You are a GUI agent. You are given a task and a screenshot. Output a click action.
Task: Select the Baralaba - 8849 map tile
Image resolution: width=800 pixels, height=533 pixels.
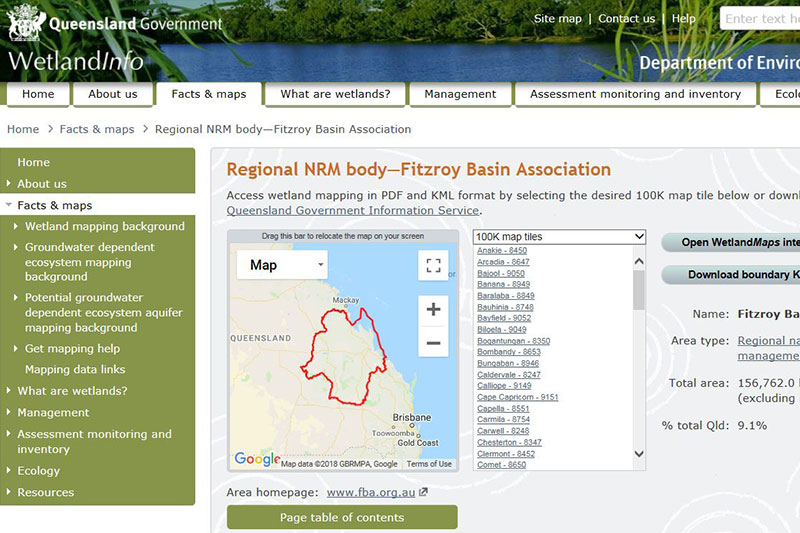tap(505, 296)
